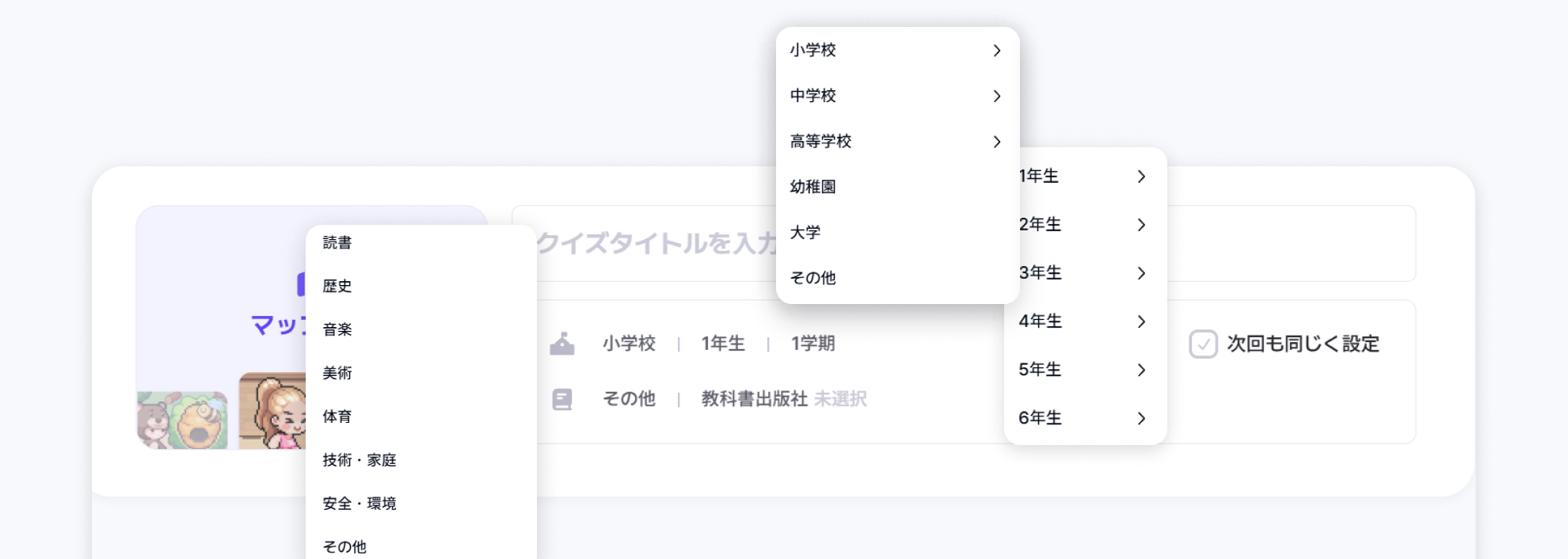The image size is (1568, 559).
Task: Toggle the 次回も同じく設定 checkbox
Action: 1203,344
